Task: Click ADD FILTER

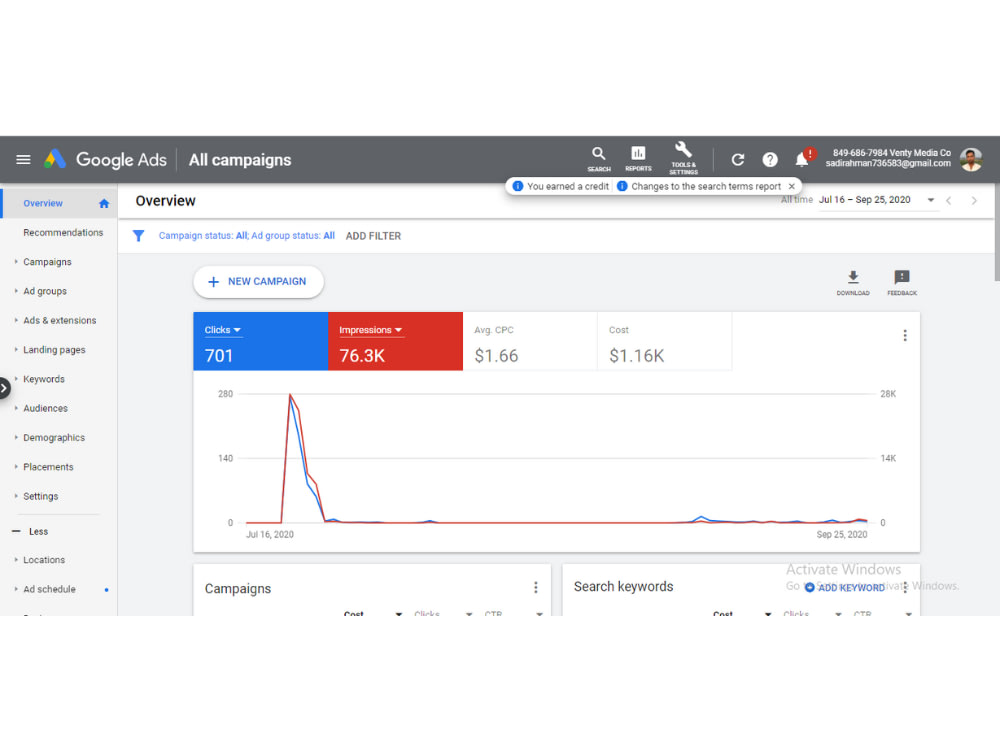Action: click(x=373, y=236)
